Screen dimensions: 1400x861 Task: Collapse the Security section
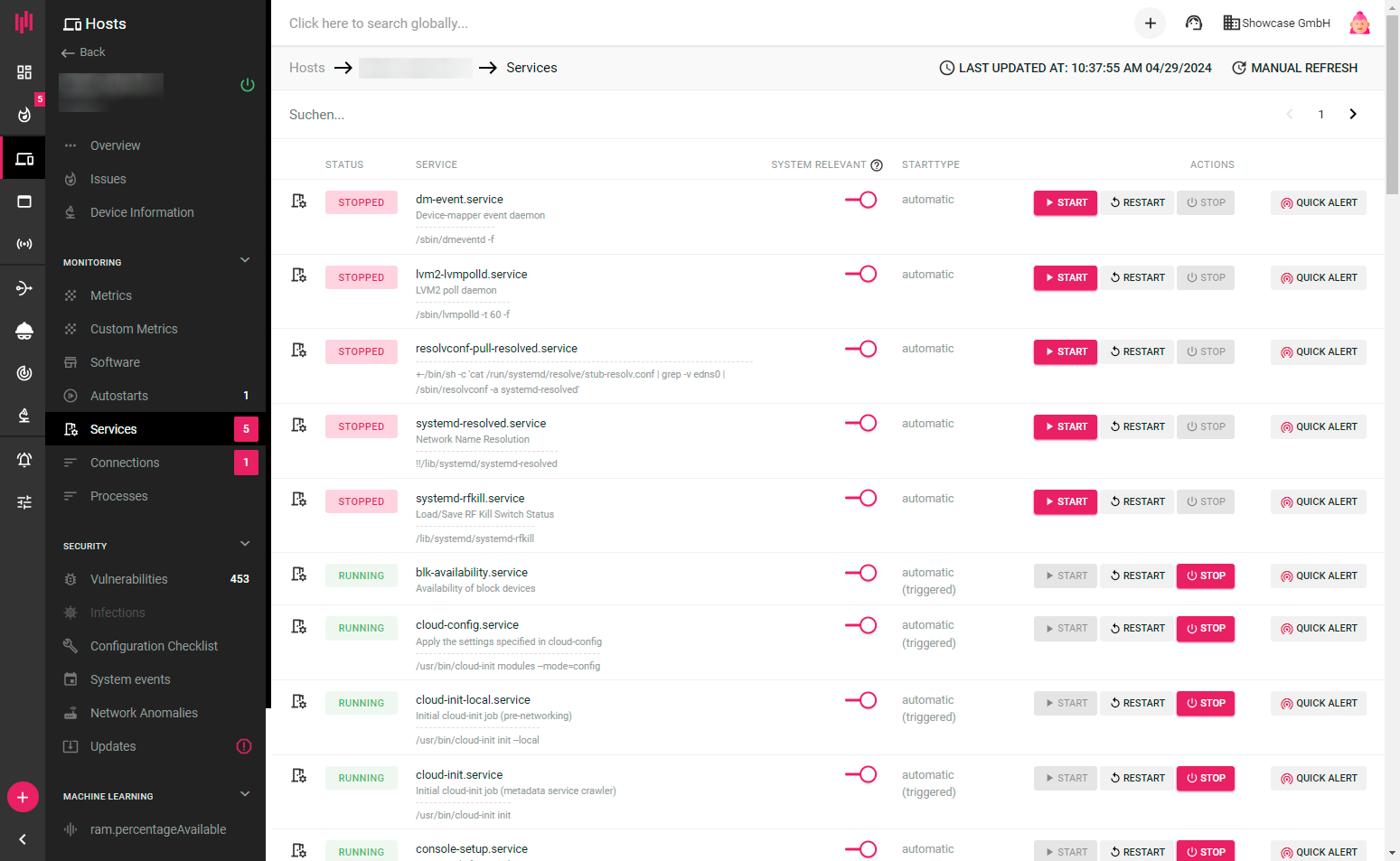click(x=245, y=545)
